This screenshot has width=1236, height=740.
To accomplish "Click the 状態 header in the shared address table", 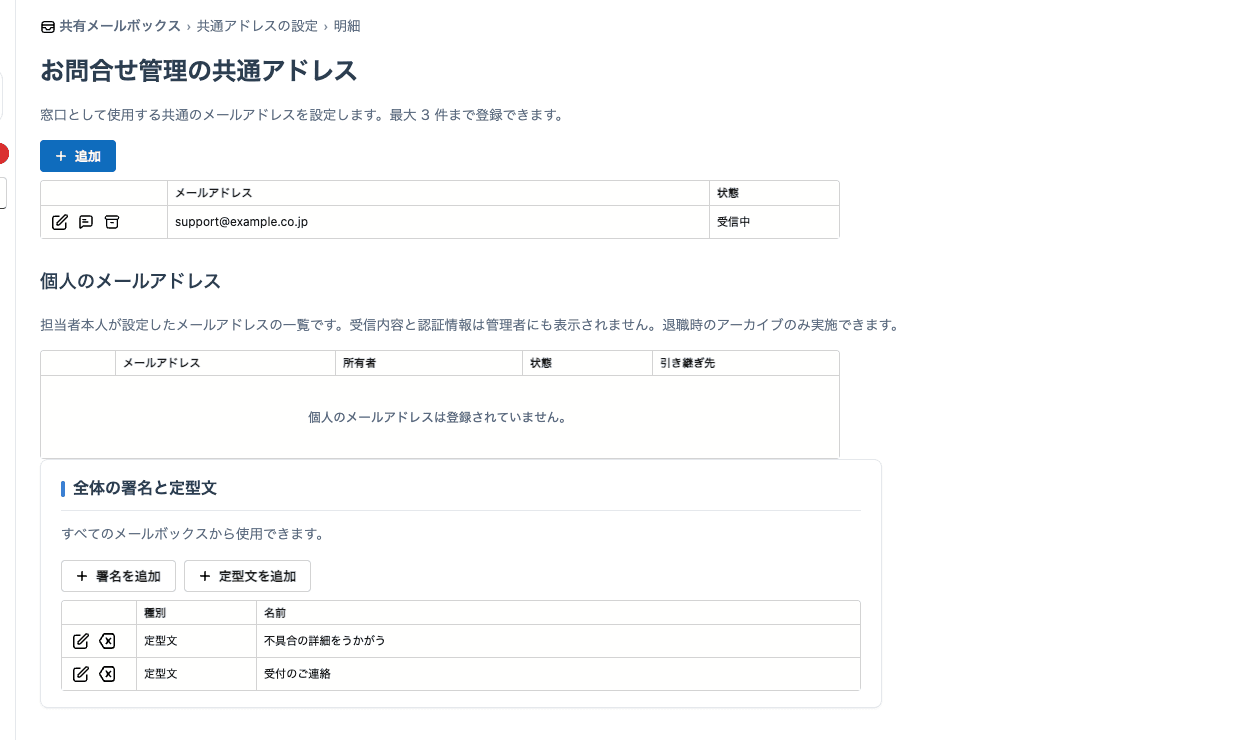I will 774,193.
